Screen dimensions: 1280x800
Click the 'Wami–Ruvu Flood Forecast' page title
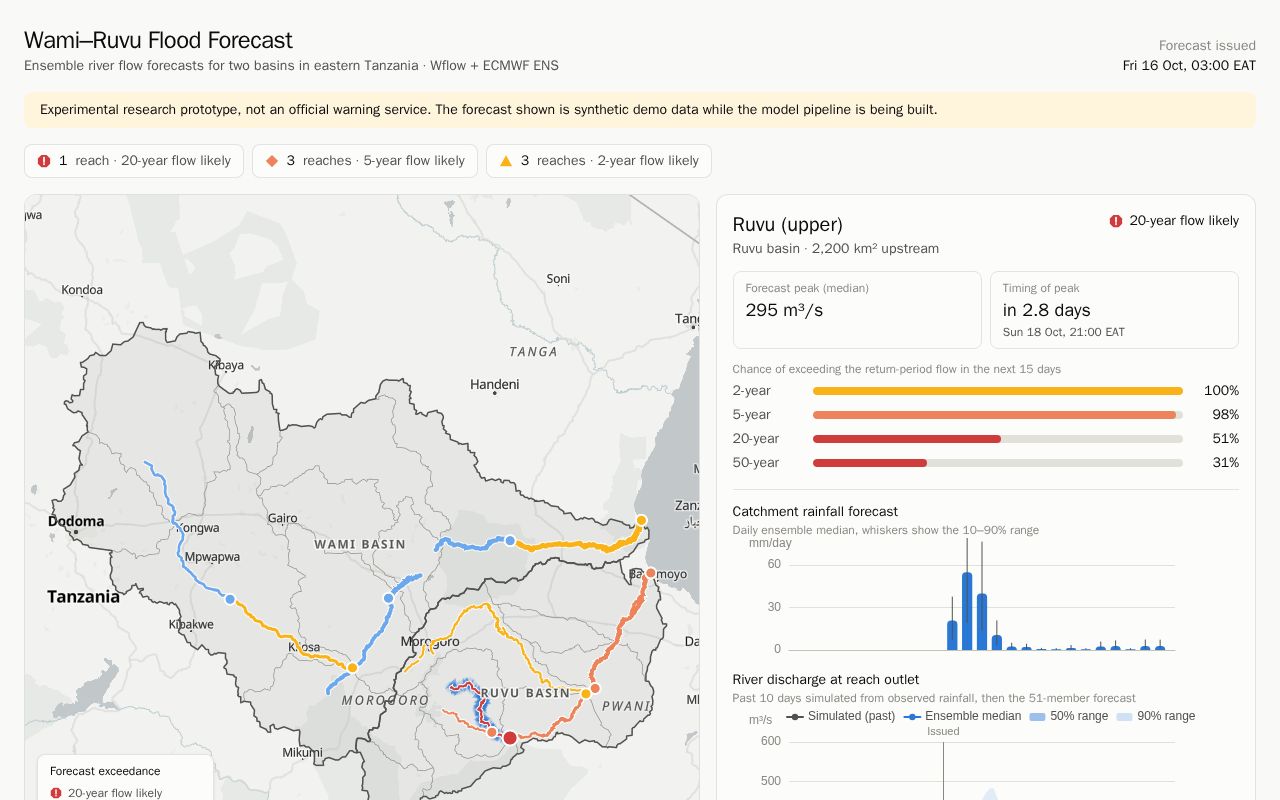pos(158,40)
